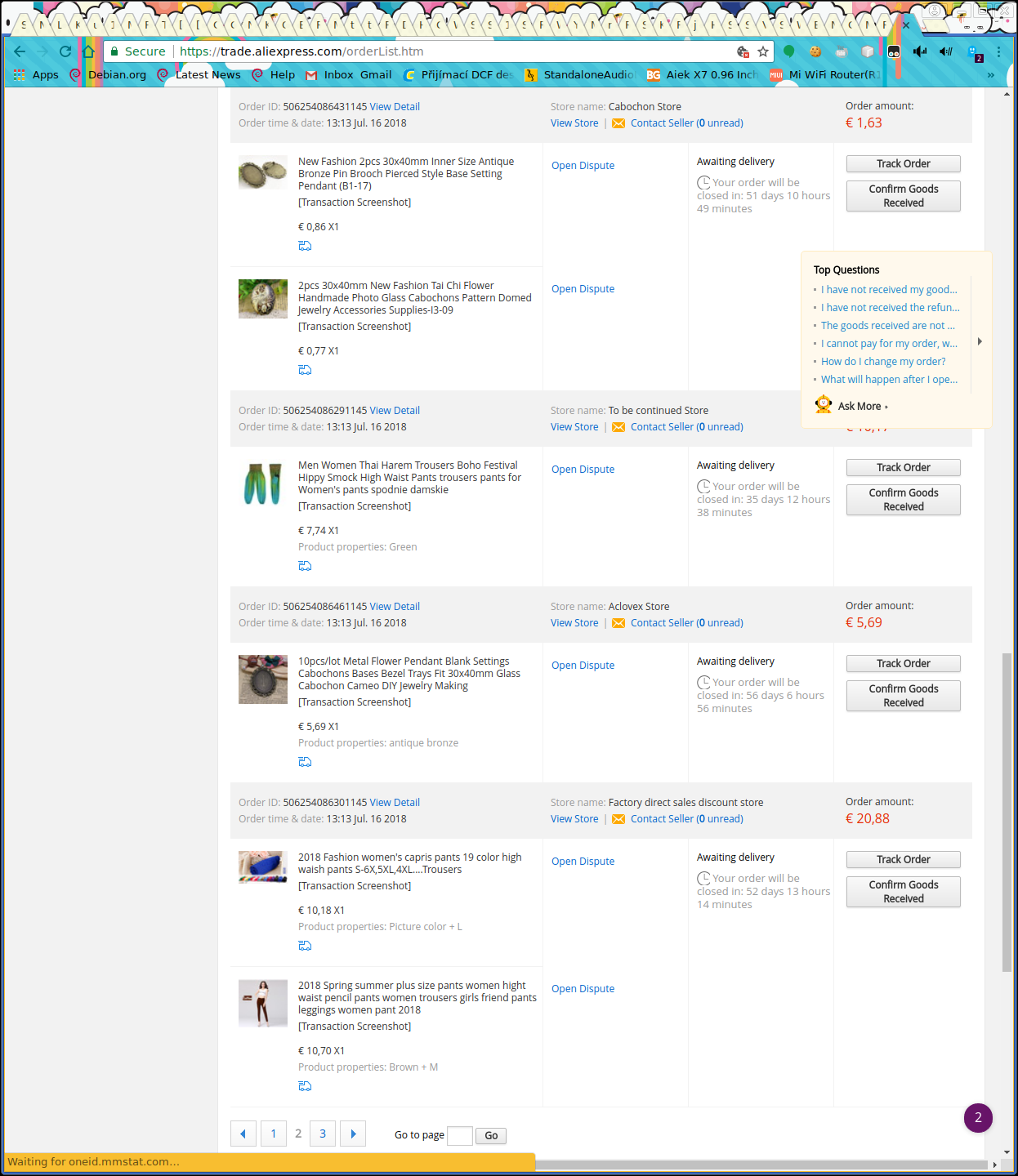Go to previous page with left arrow
Screen dimensions: 1018x1176
tap(243, 1134)
